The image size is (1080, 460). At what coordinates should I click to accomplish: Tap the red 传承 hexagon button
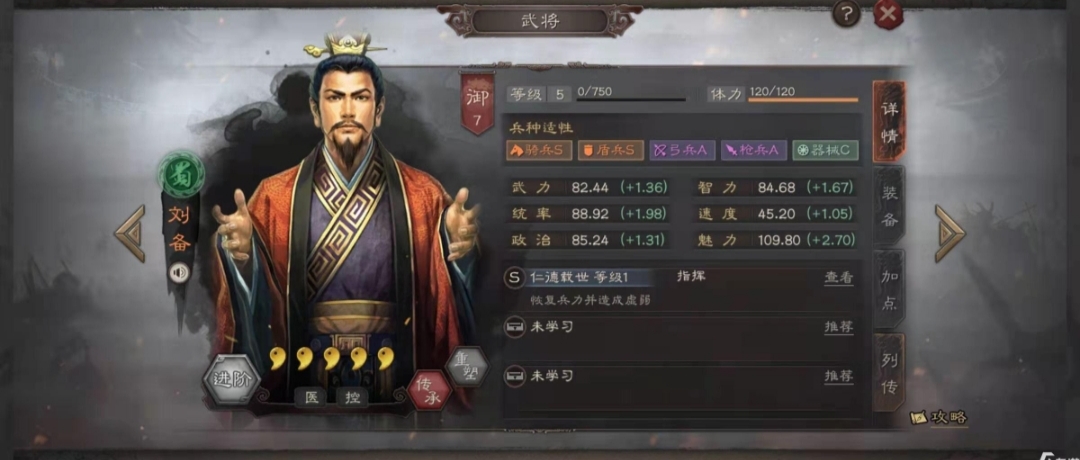pos(429,390)
